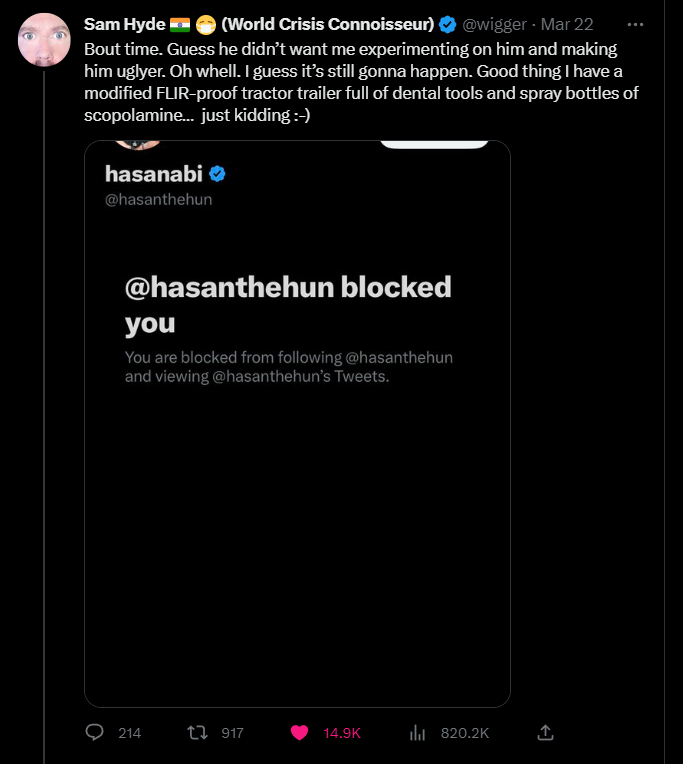Click Sam Hyde's profile avatar
Image resolution: width=683 pixels, height=764 pixels.
point(44,39)
